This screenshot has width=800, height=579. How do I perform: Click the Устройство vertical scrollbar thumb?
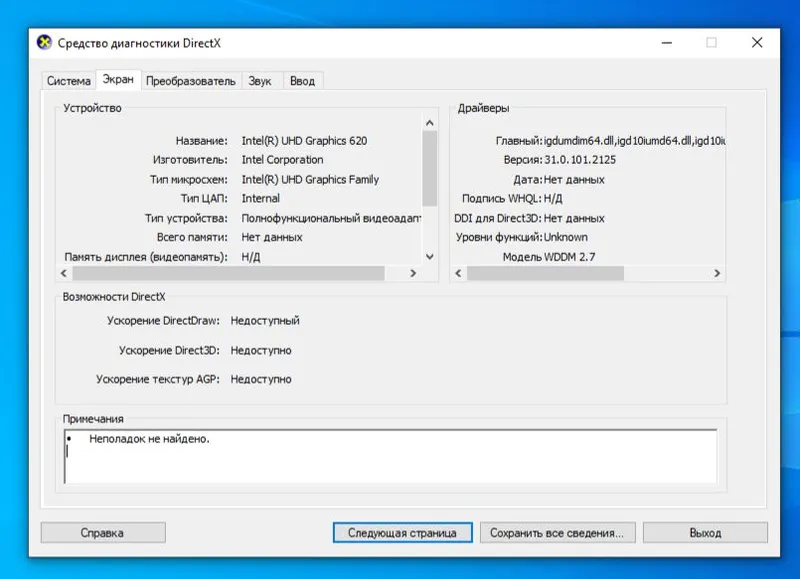(430, 168)
